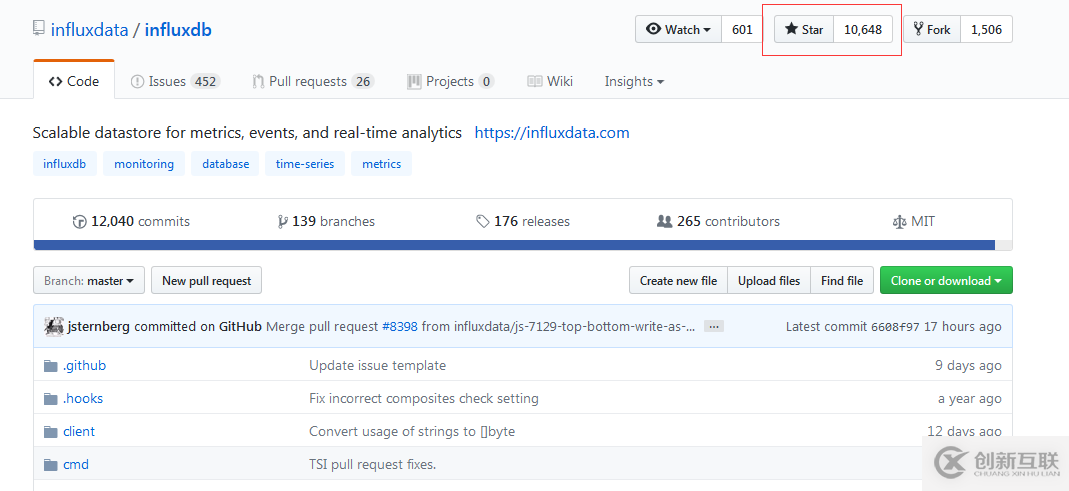Open the Watch notifications dropdown
Screen dimensions: 1069x491
pos(678,29)
